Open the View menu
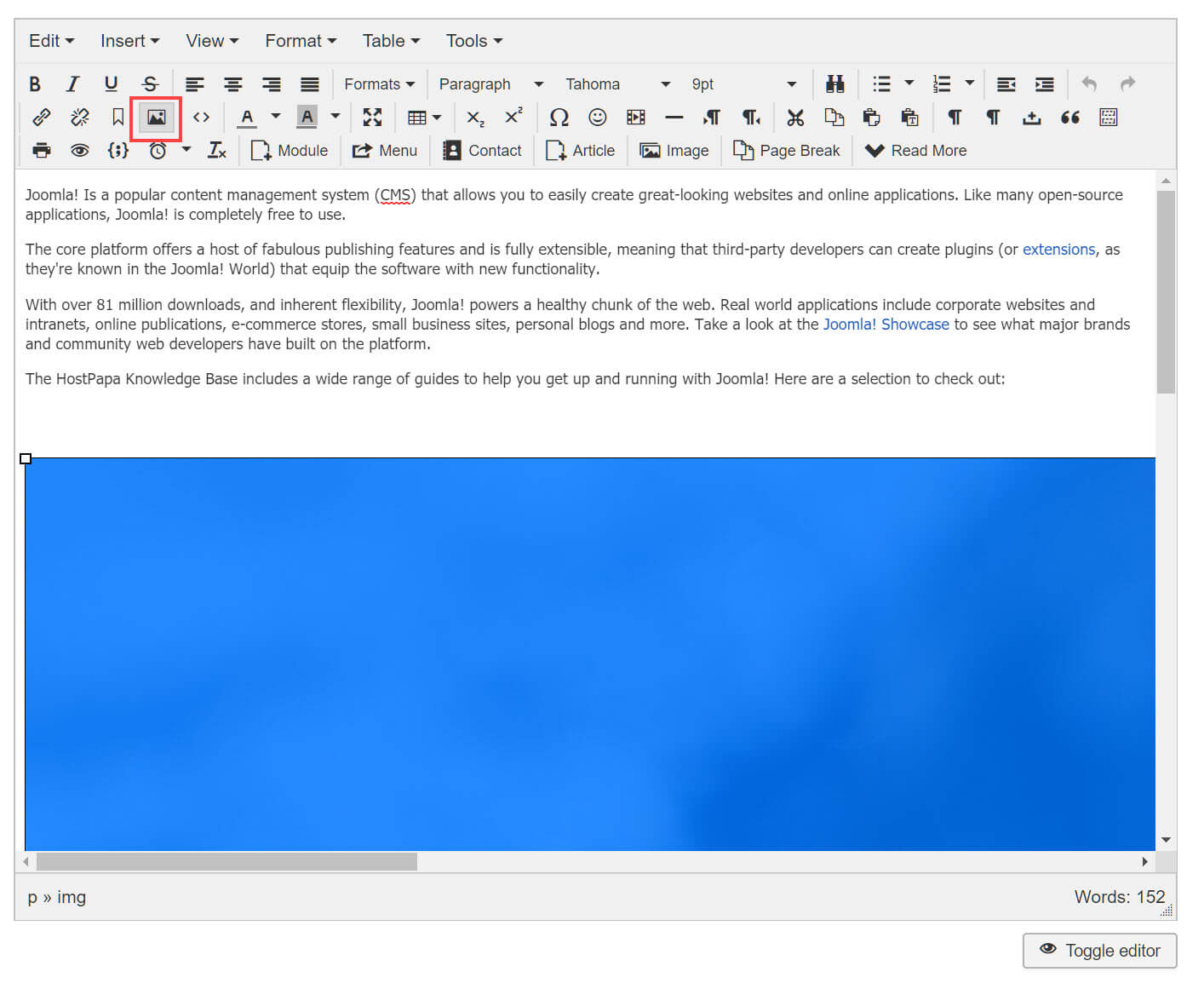This screenshot has width=1204, height=995. coord(212,41)
